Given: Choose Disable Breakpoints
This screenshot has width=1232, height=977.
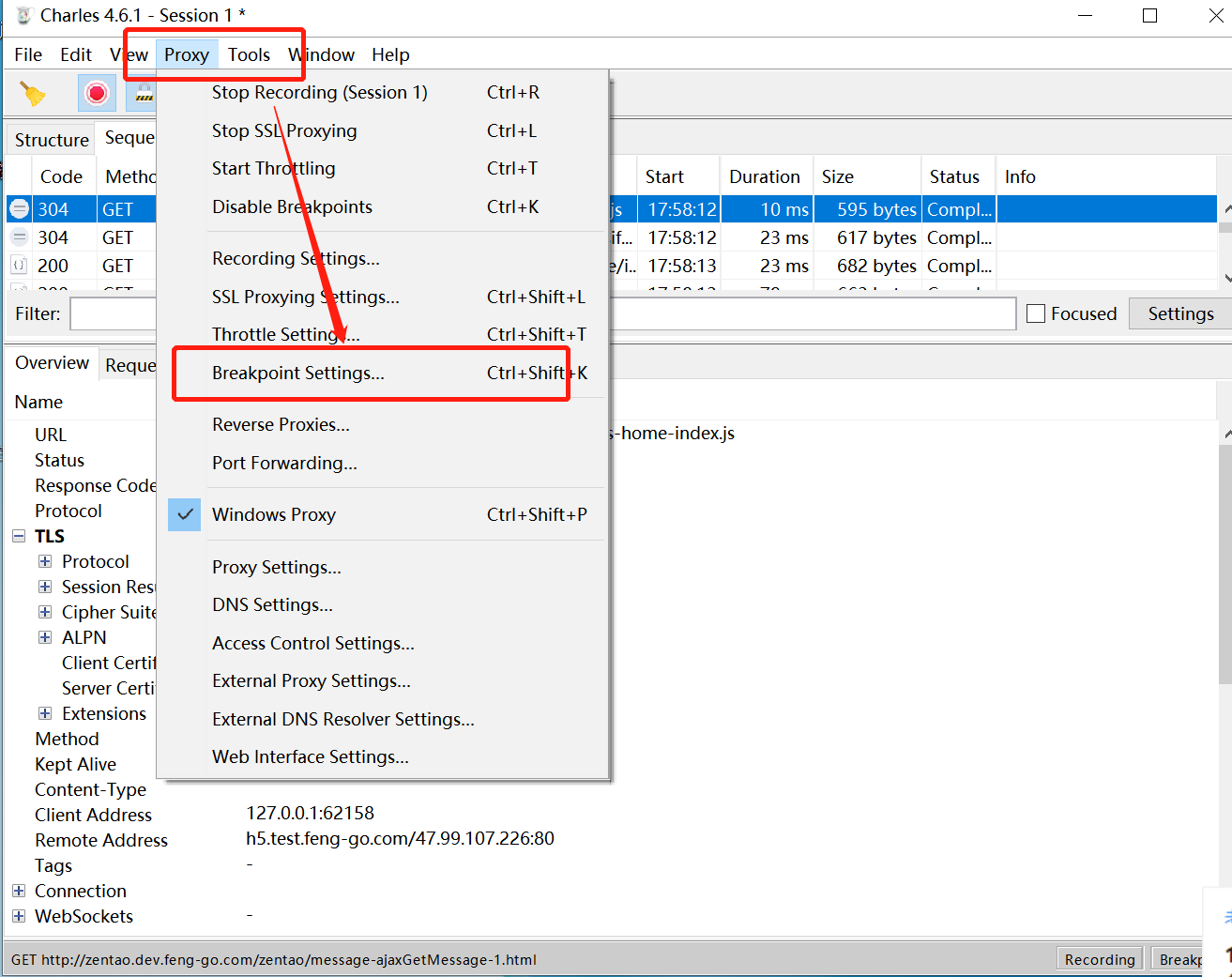Looking at the screenshot, I should (x=381, y=206).
